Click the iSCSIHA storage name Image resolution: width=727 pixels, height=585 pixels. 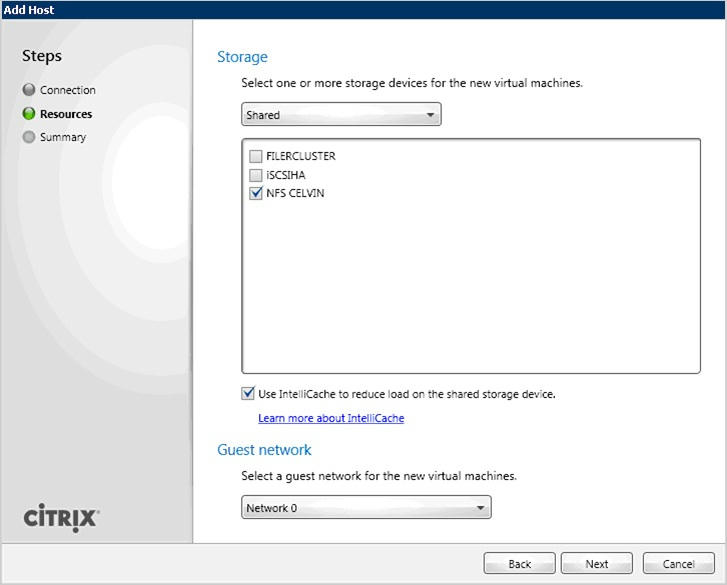(286, 175)
